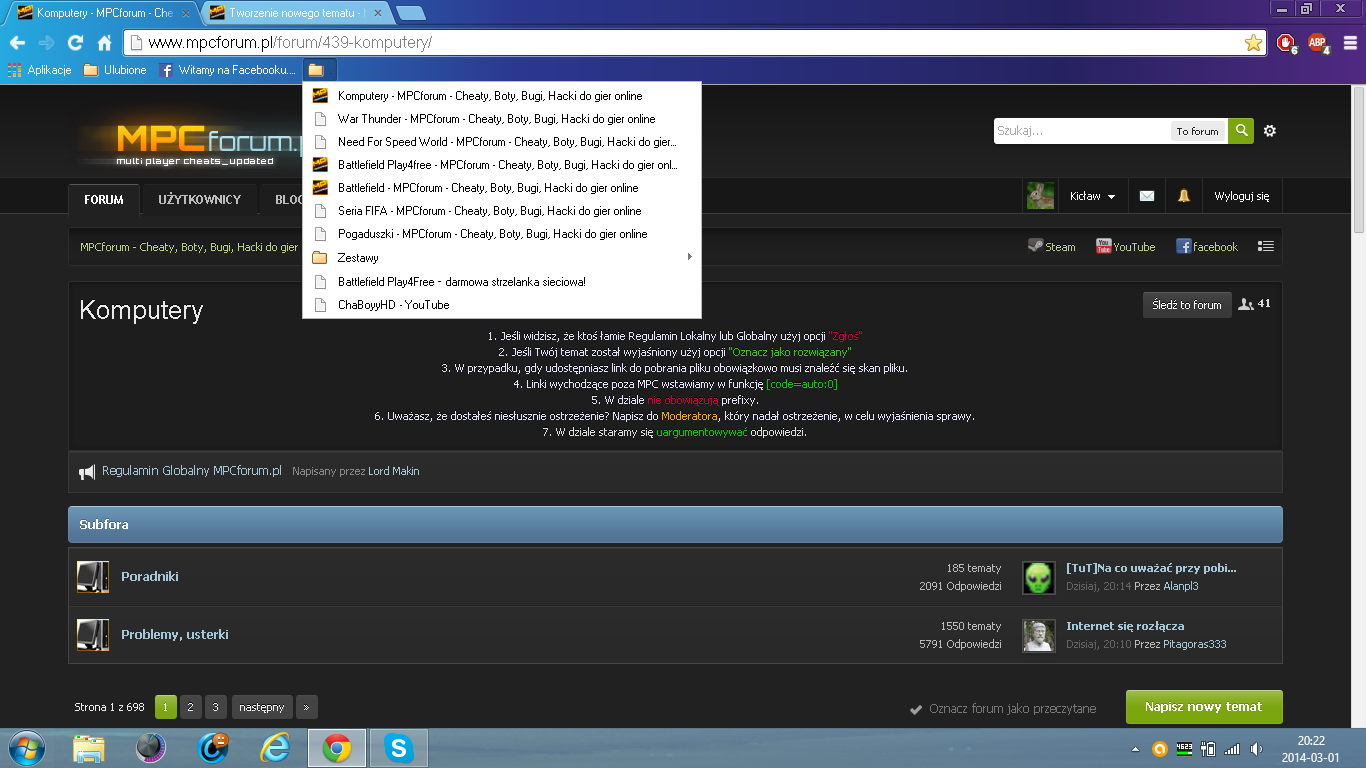Click the Wyloguj się logout link

1242,196
